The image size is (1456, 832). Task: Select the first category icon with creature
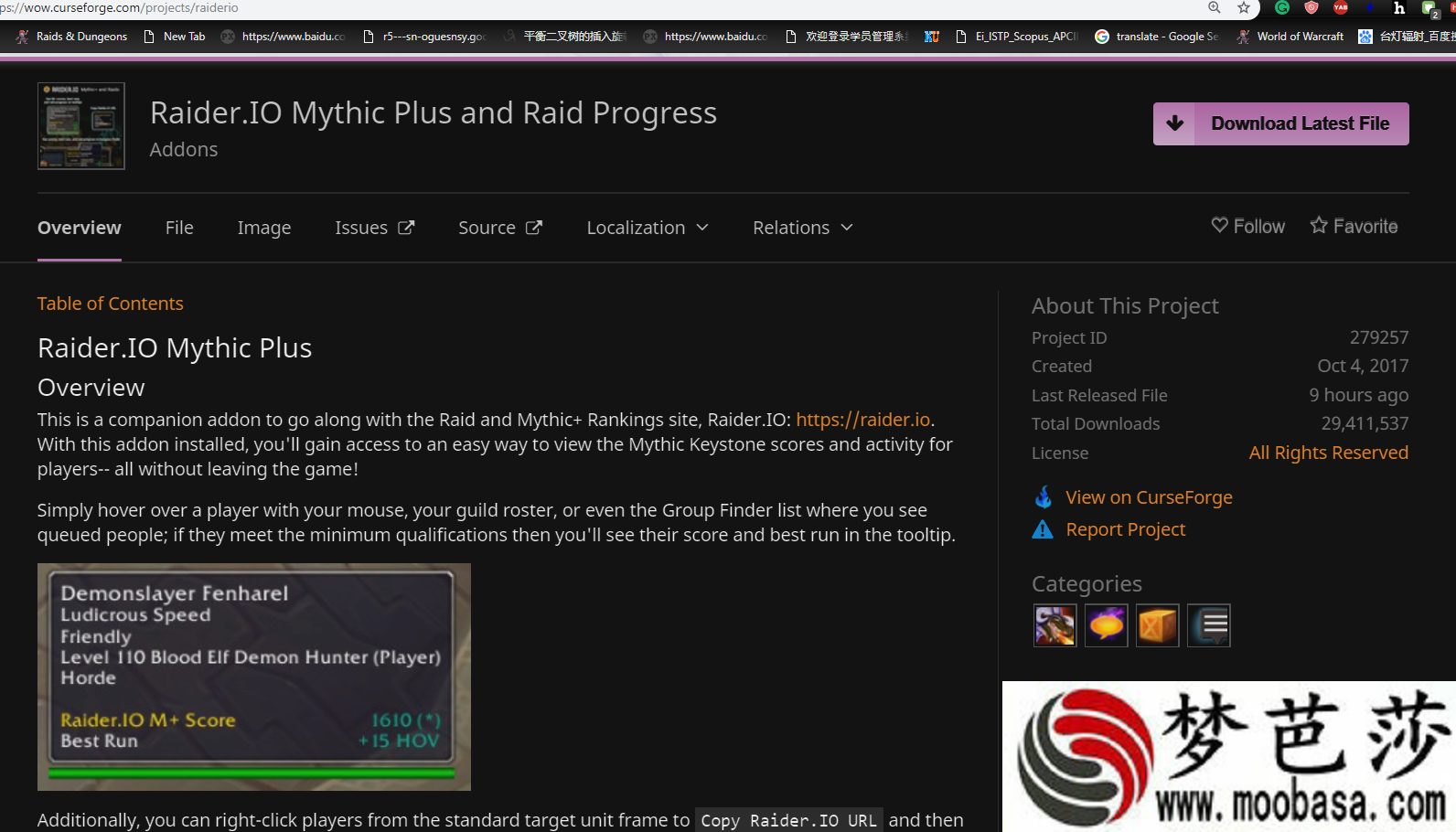pyautogui.click(x=1055, y=625)
